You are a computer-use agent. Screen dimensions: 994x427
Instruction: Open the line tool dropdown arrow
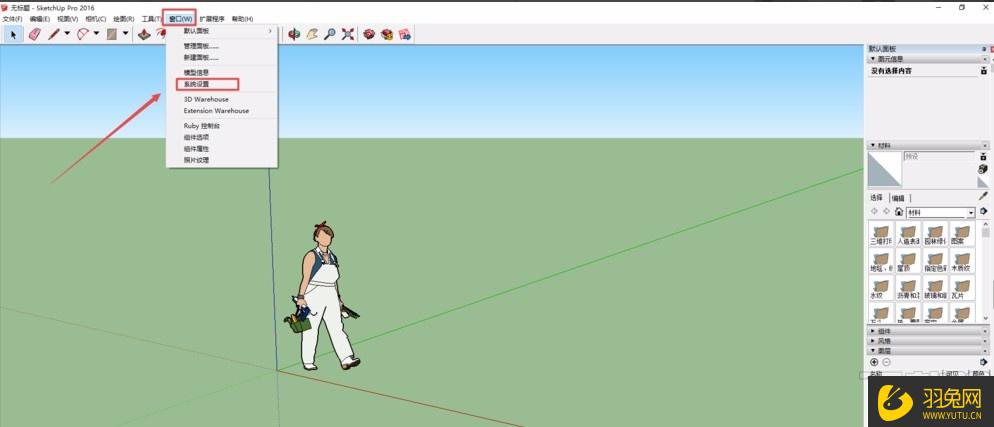click(67, 34)
